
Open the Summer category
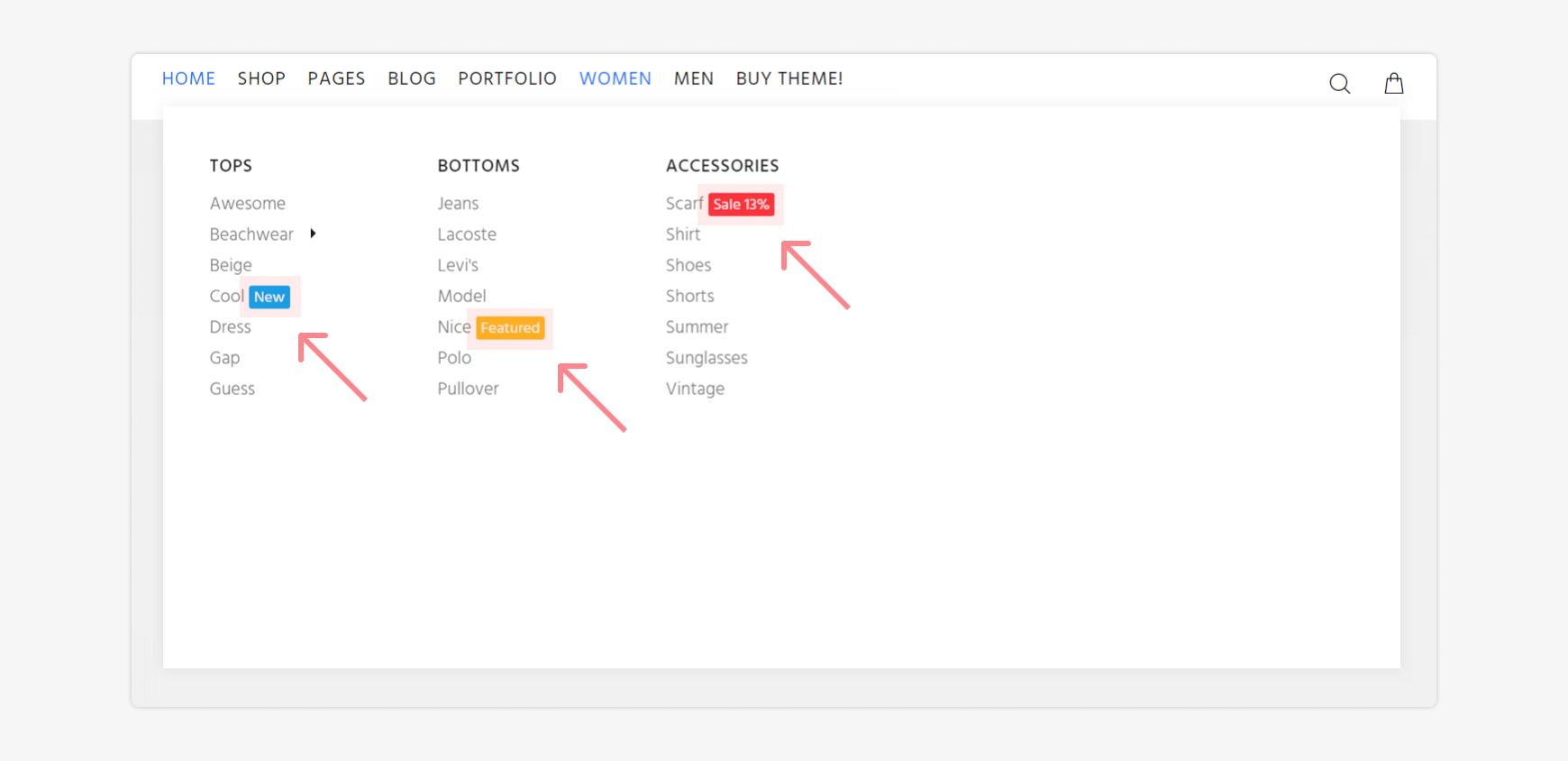(697, 327)
